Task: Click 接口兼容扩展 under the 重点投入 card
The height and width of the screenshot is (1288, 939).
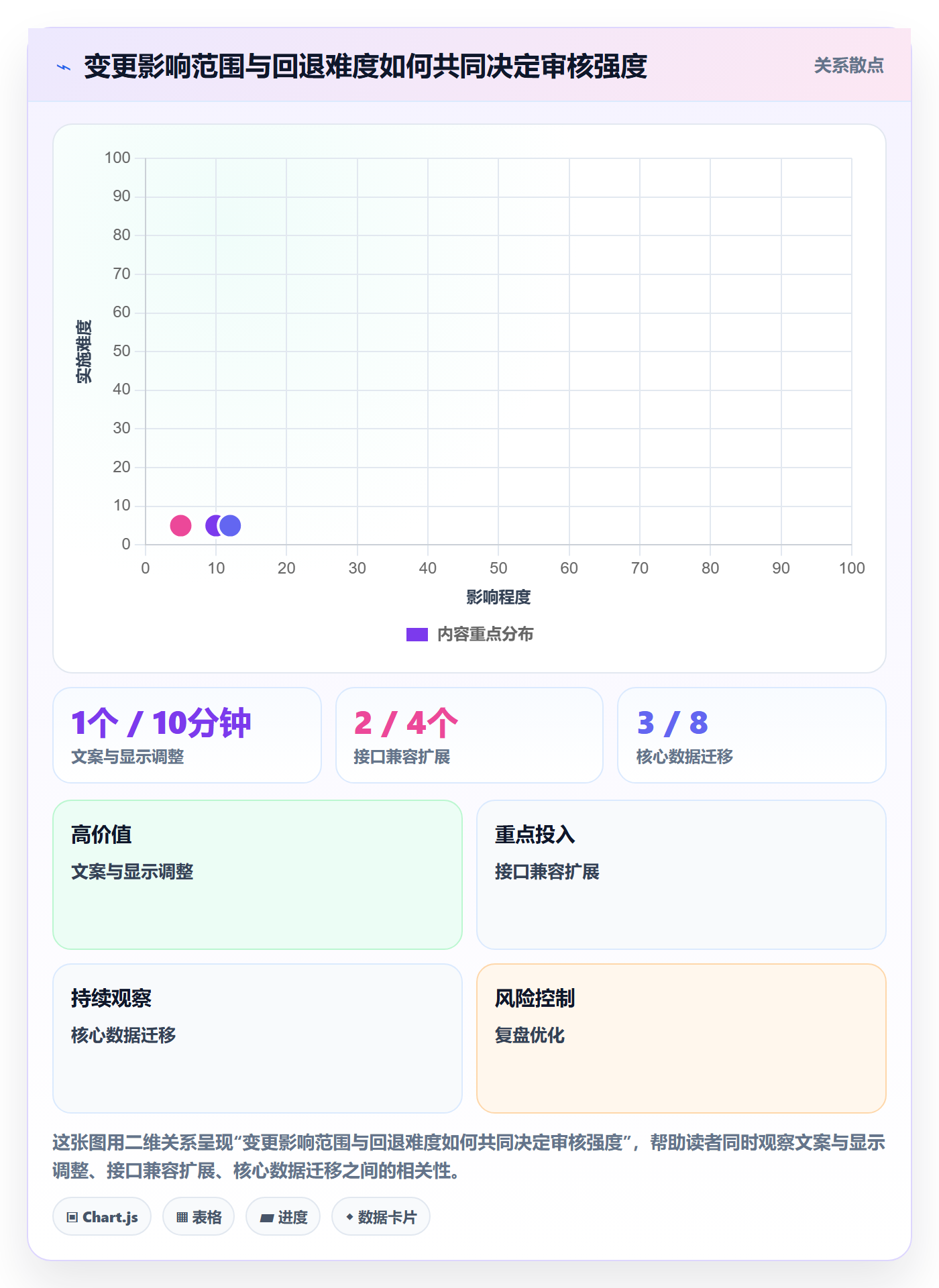Action: 547,871
